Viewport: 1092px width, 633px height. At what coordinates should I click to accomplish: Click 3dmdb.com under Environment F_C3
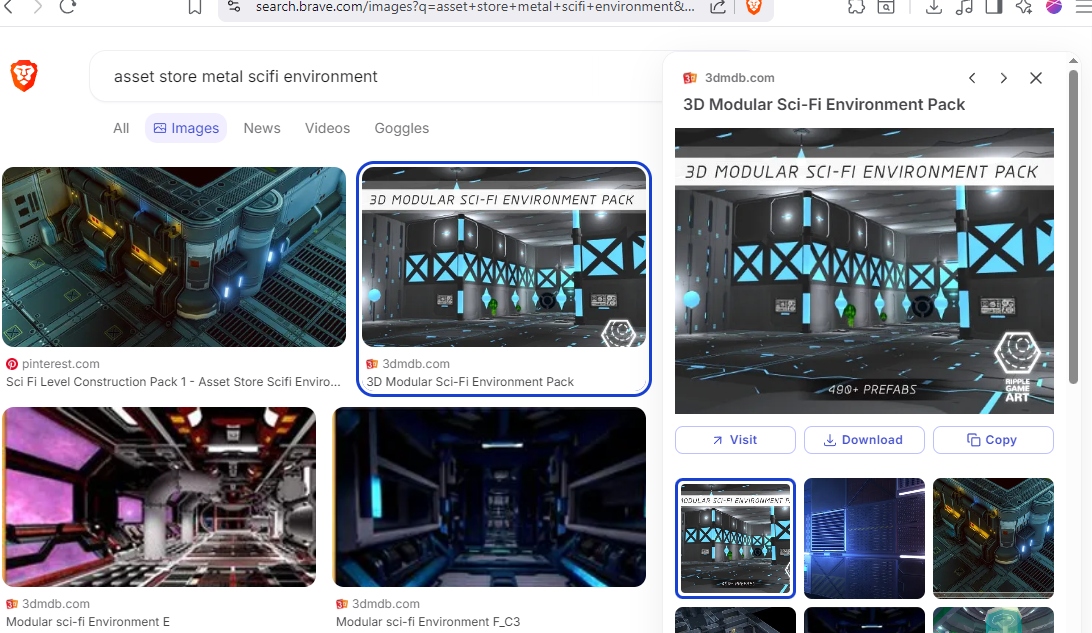386,604
